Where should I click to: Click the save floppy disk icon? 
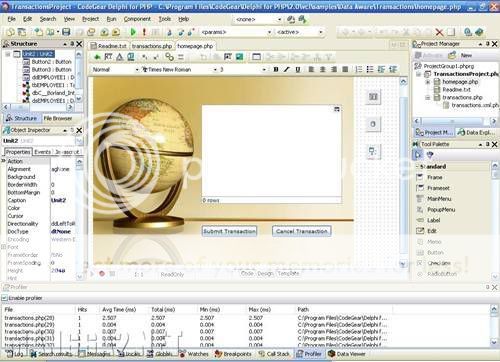point(66,32)
